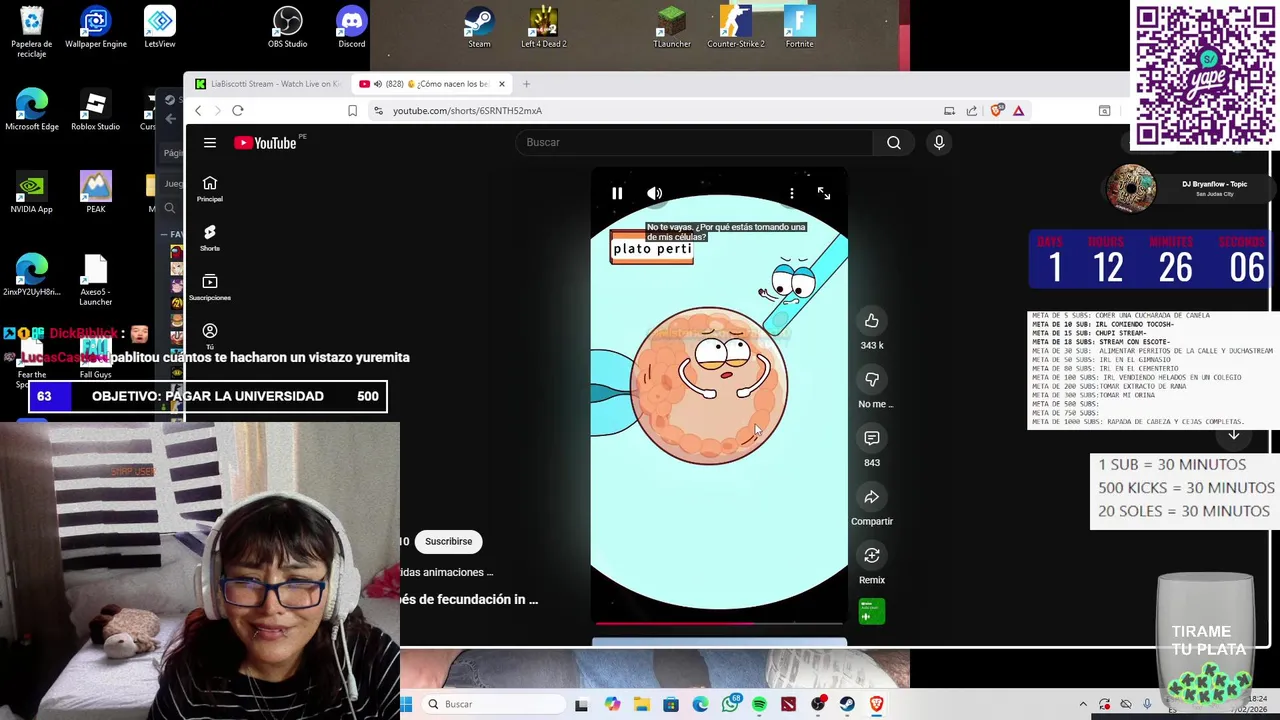
Task: Close the ¿Cómo nacen los bebés YouTube tab
Action: pyautogui.click(x=502, y=84)
